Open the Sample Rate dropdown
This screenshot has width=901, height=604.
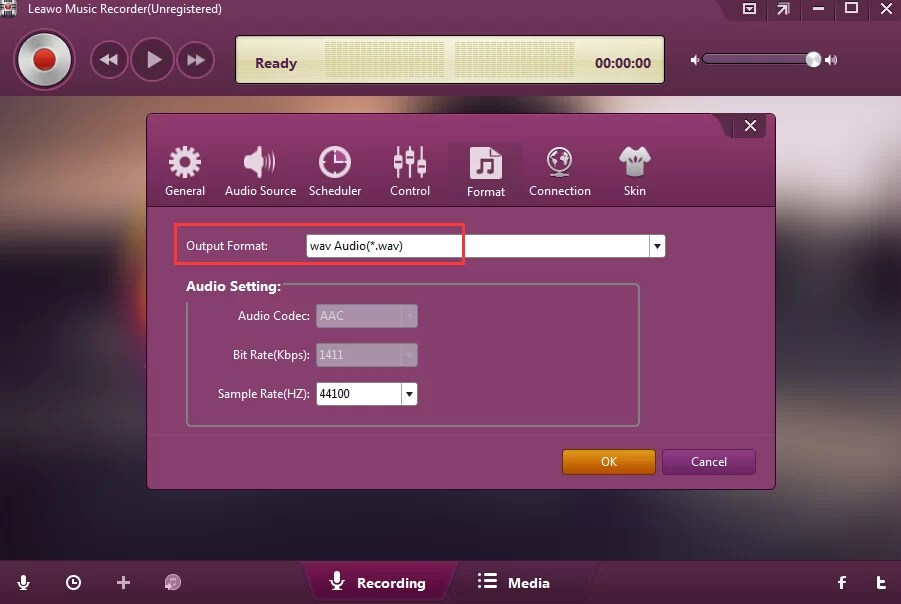[x=409, y=393]
